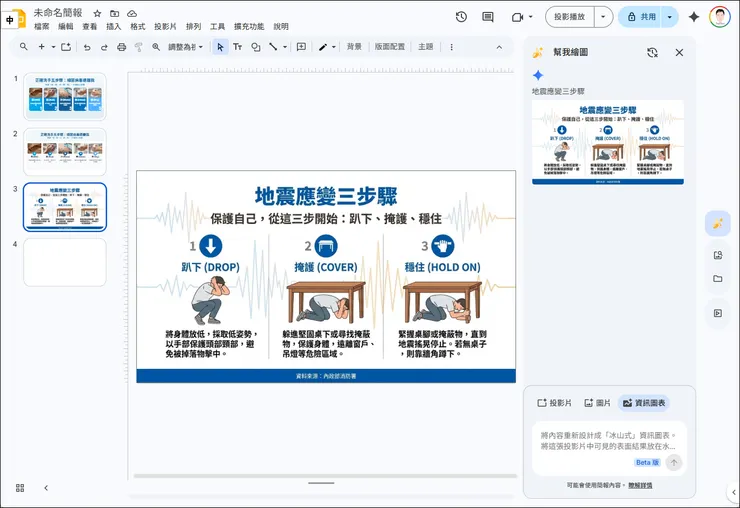740x508 pixels.
Task: Open version history clock icon
Action: click(461, 17)
